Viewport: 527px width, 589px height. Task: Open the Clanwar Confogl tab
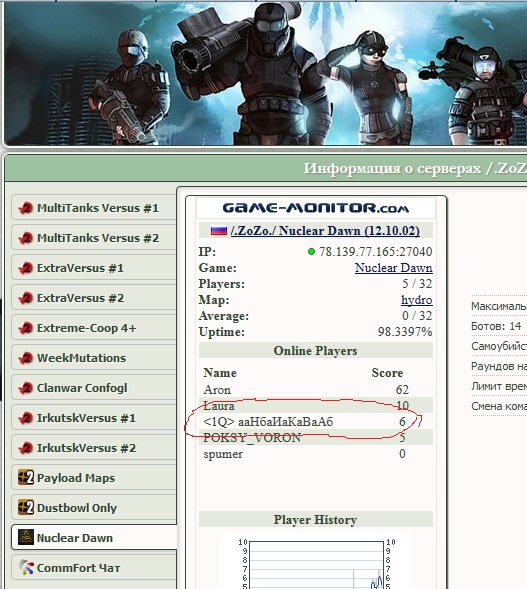click(94, 388)
